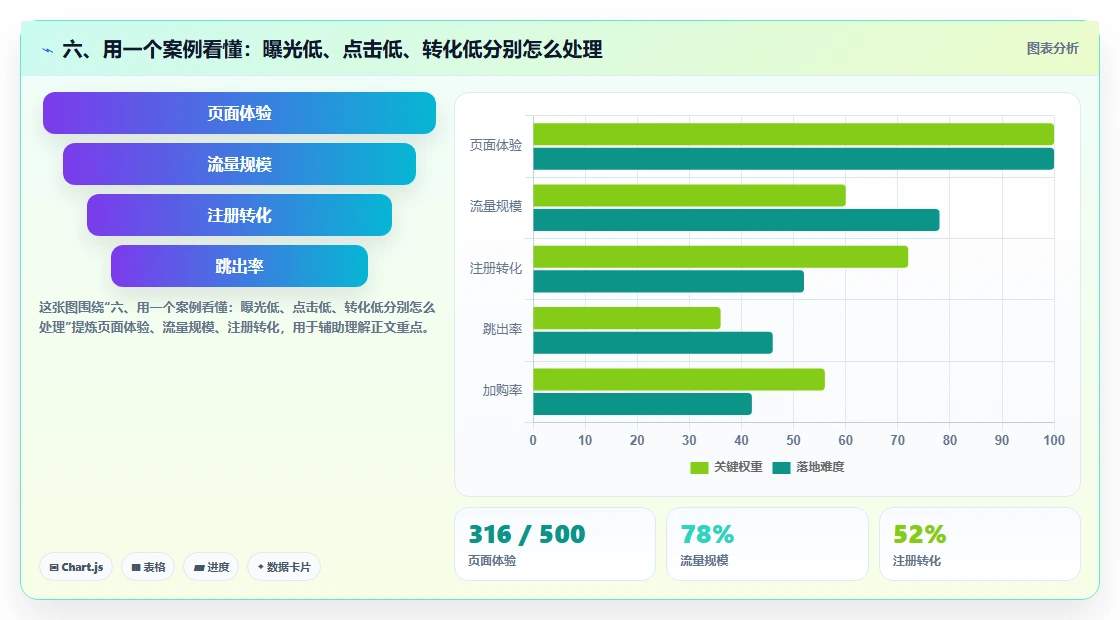Click the 316 / 500 stat value
The height and width of the screenshot is (620, 1120).
tap(526, 534)
